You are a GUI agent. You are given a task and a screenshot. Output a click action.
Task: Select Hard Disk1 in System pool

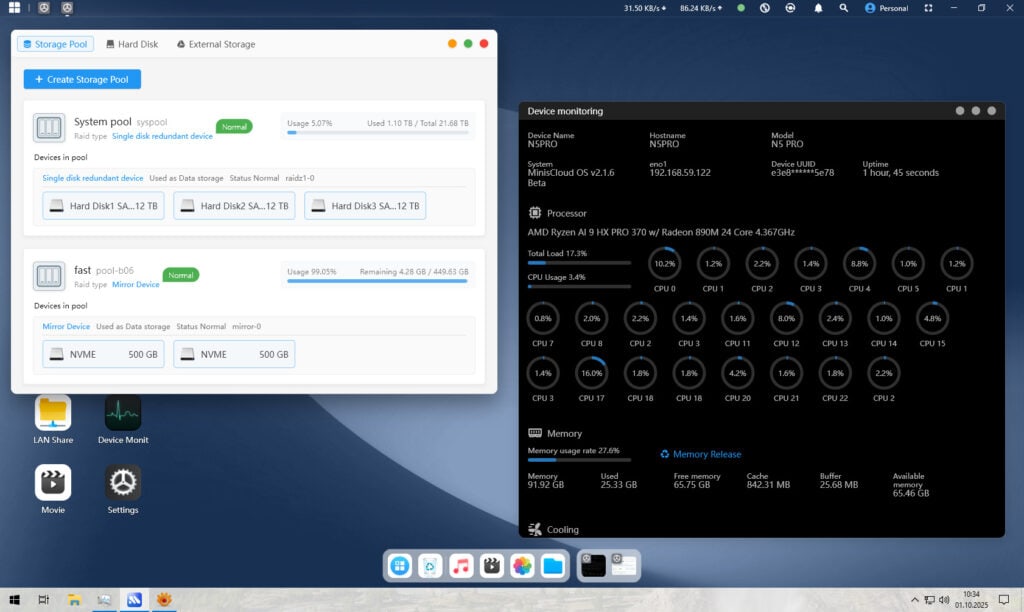[x=103, y=206]
